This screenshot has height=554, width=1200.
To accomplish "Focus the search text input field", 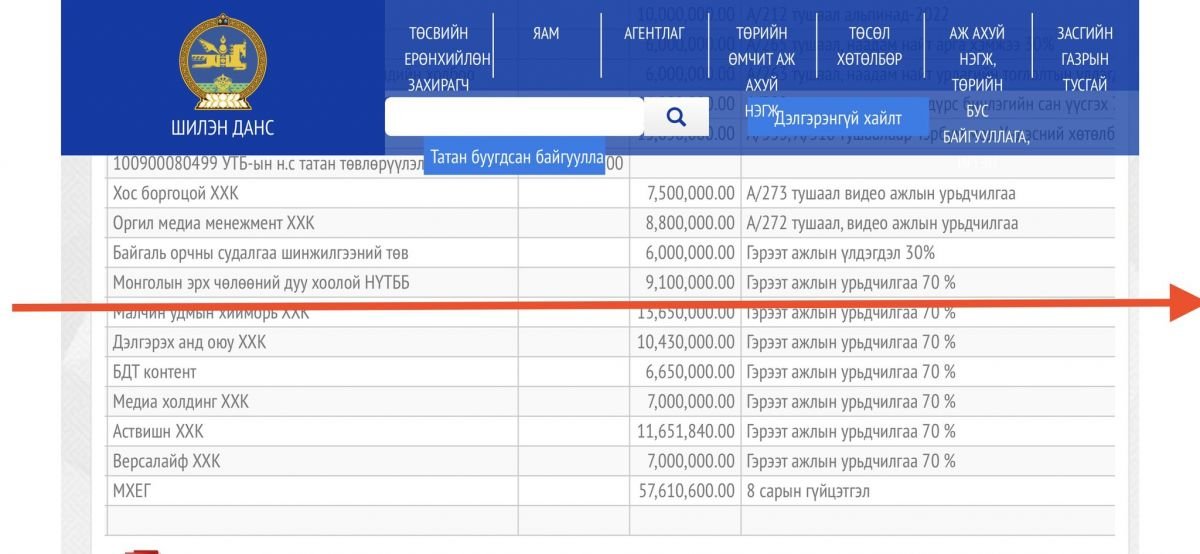I will pyautogui.click(x=514, y=117).
